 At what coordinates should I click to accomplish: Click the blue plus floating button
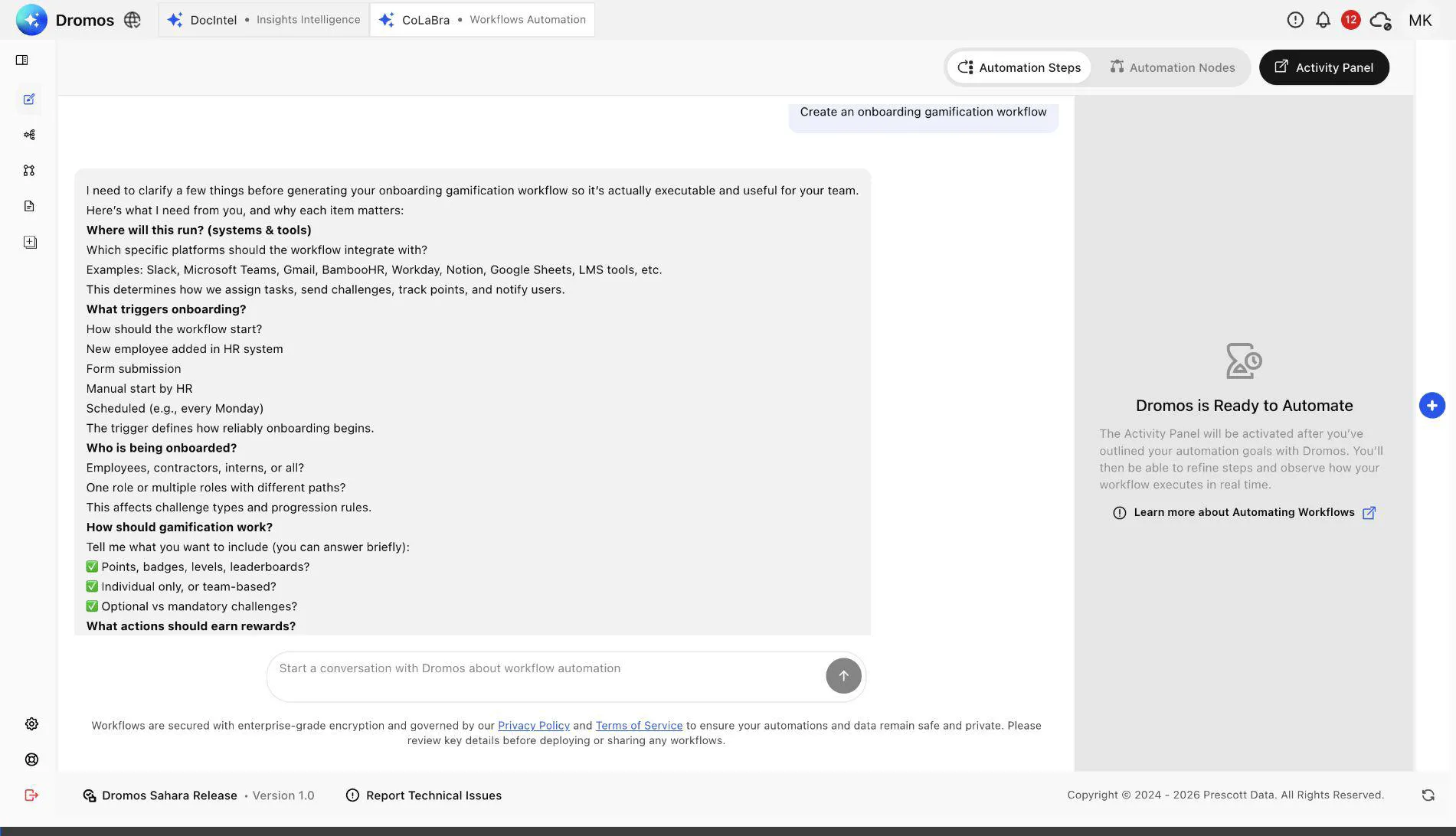(x=1431, y=405)
